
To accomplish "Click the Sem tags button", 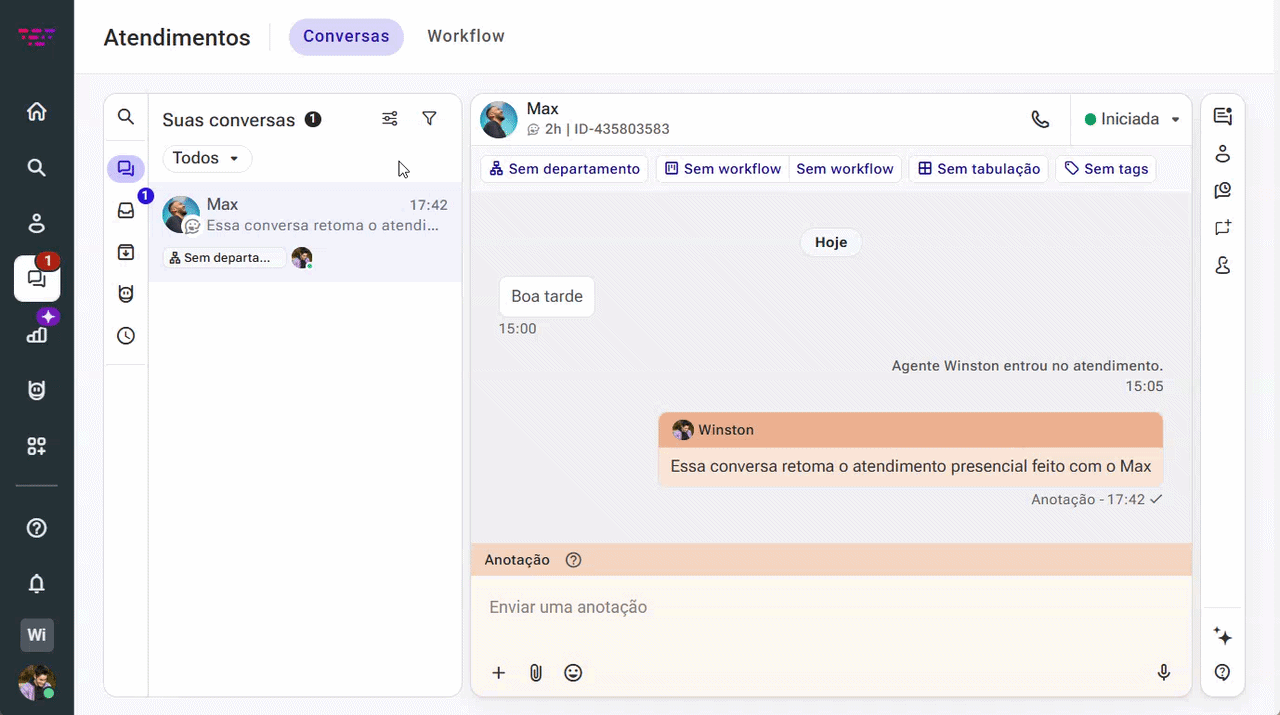I will [1106, 169].
